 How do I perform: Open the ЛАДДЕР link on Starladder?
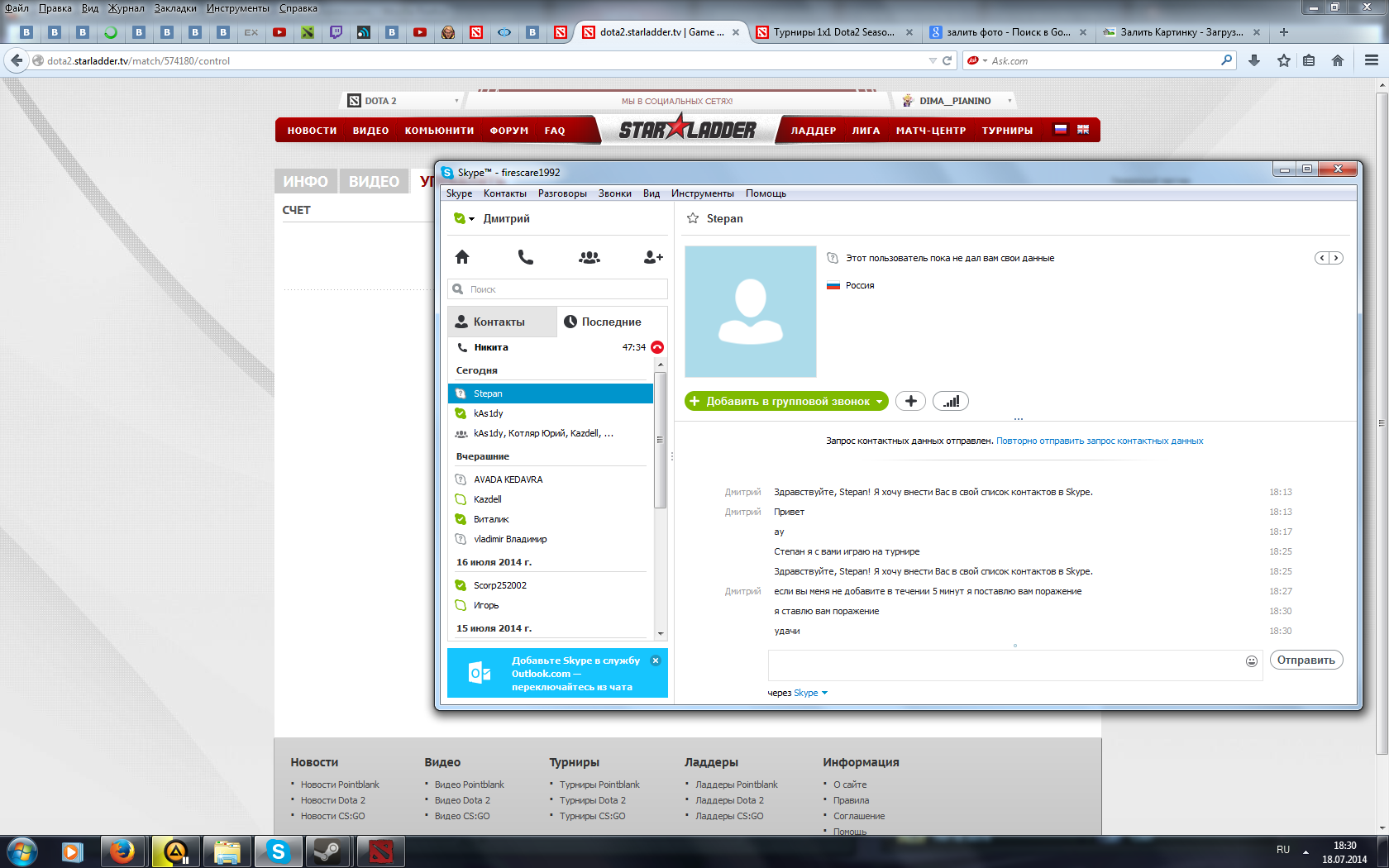tap(814, 131)
